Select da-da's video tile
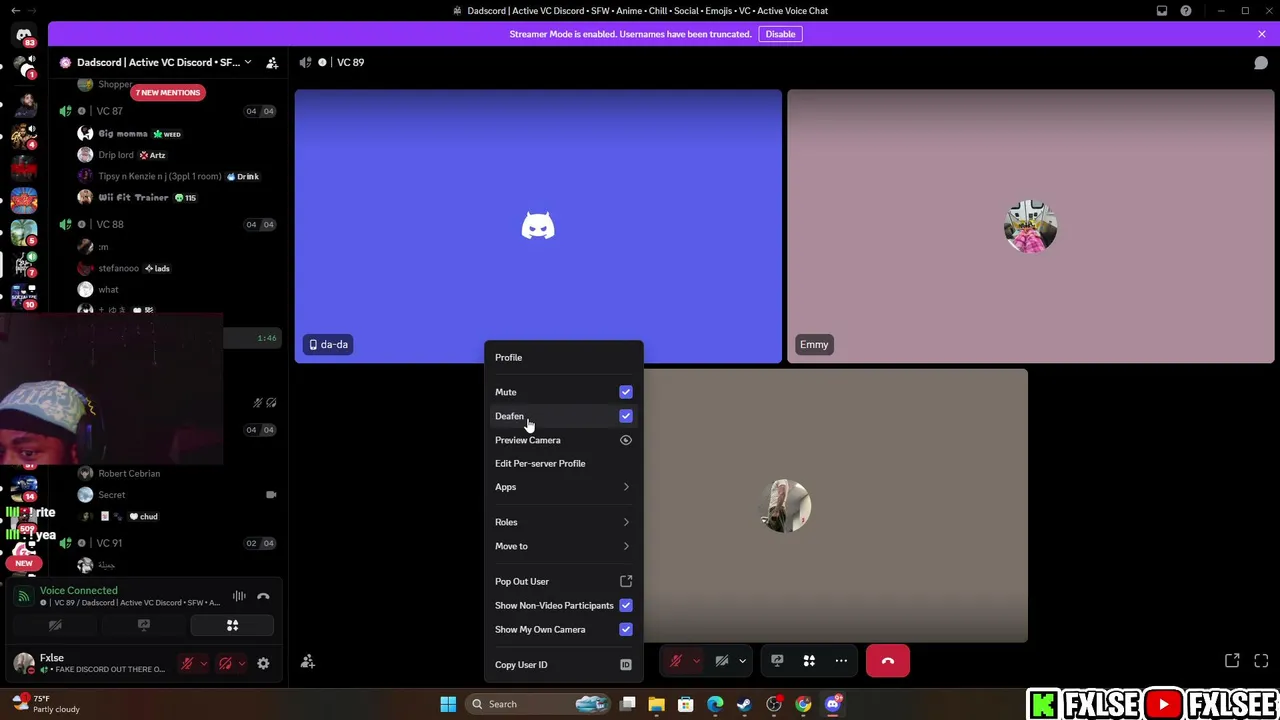1280x720 pixels. pos(538,226)
